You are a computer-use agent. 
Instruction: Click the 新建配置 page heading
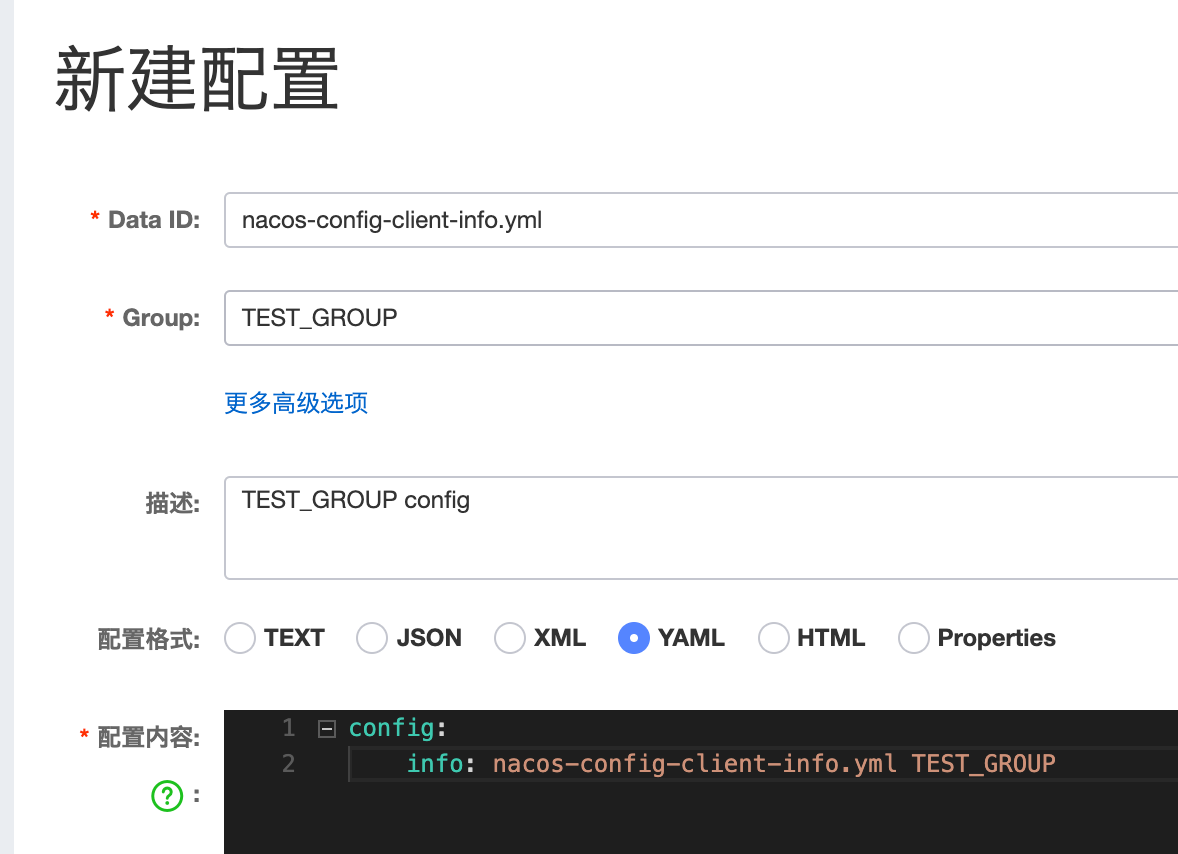click(197, 79)
